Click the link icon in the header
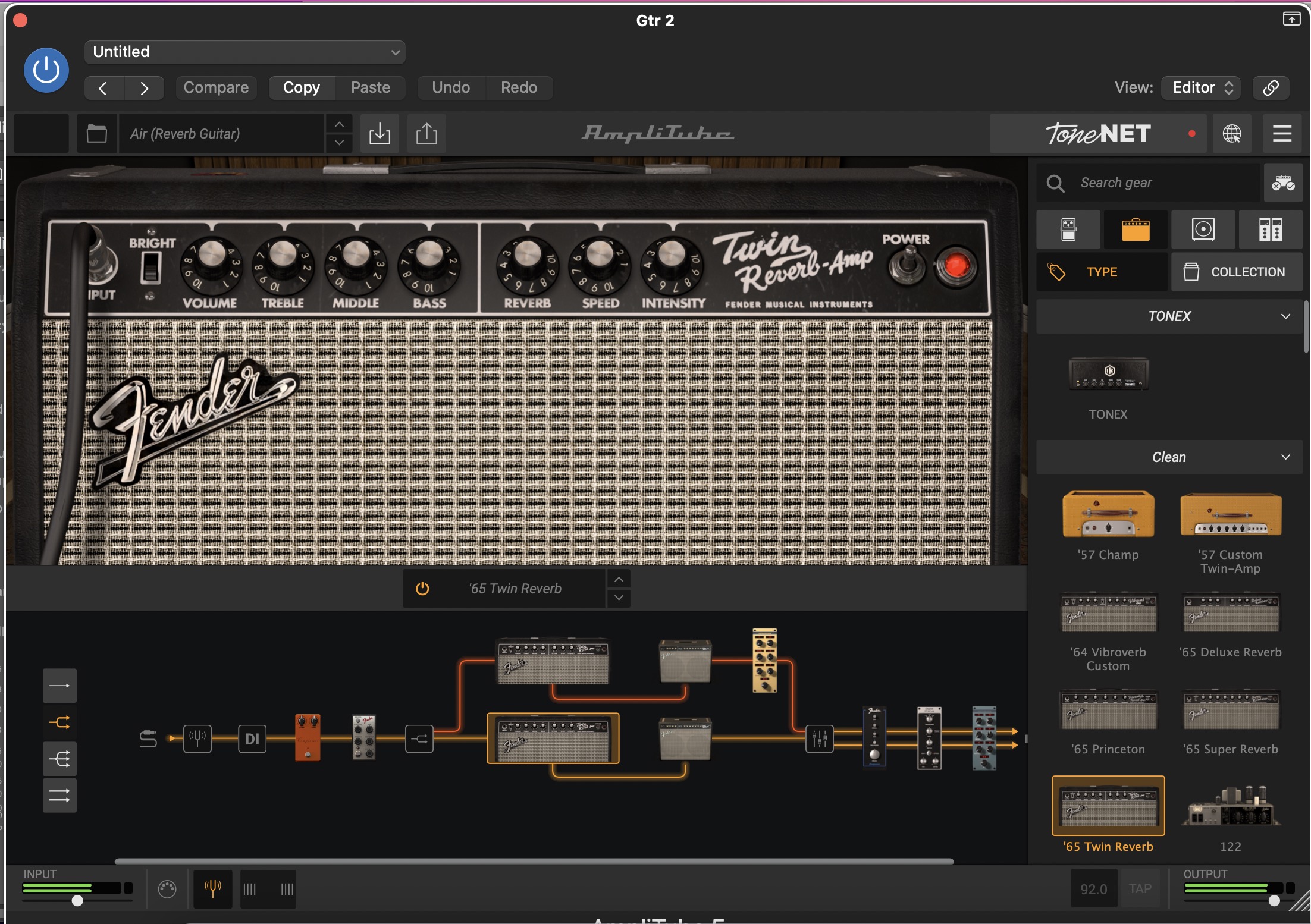This screenshot has width=1311, height=924. coord(1271,88)
